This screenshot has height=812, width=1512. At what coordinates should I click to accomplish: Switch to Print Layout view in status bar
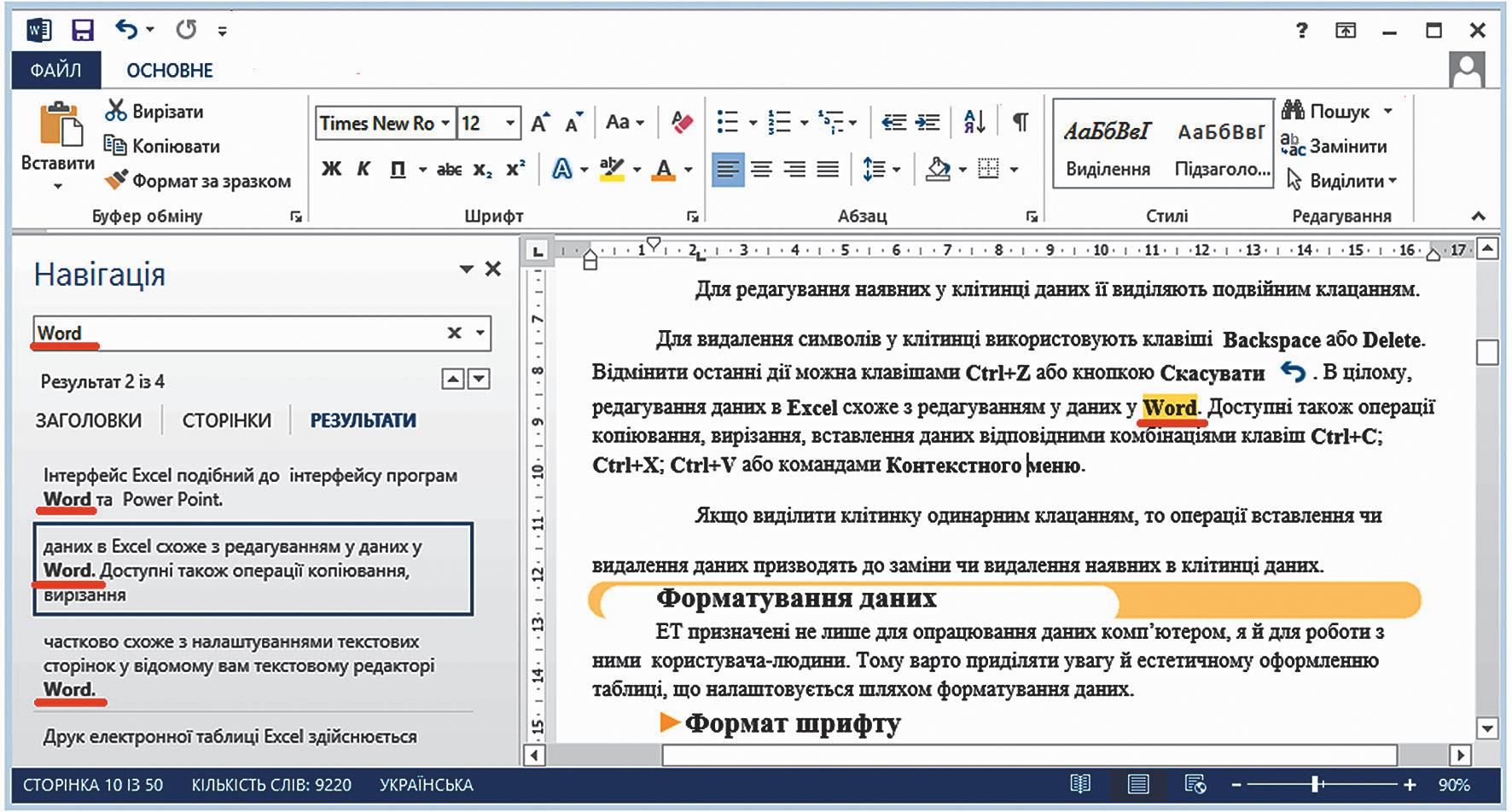coord(1137,784)
